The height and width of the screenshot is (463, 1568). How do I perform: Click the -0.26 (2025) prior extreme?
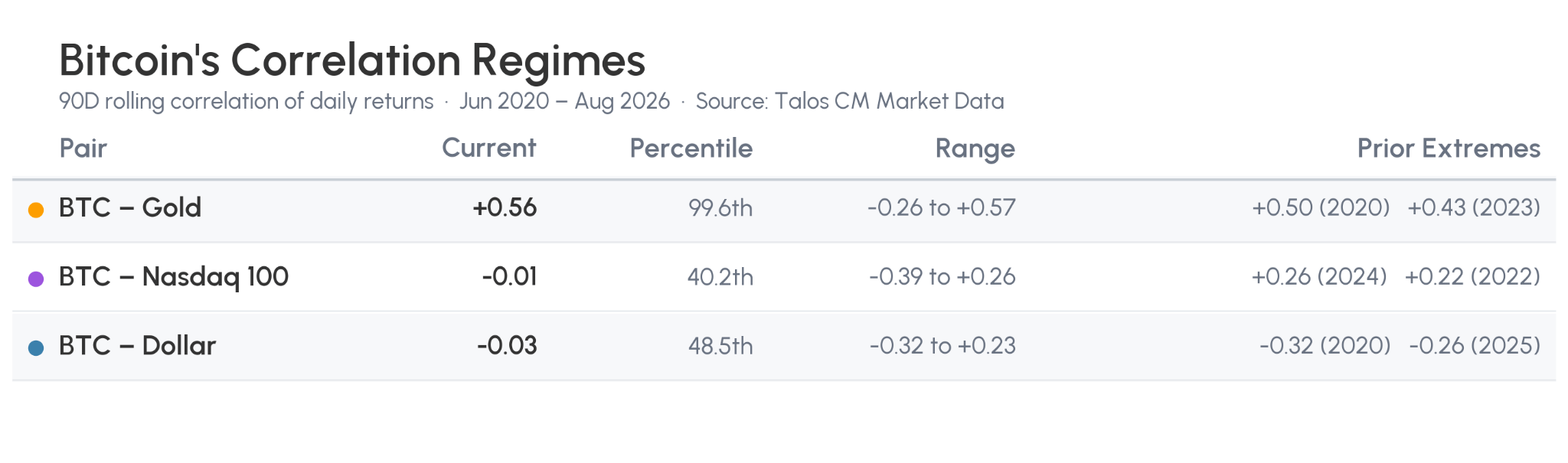pyautogui.click(x=1475, y=346)
